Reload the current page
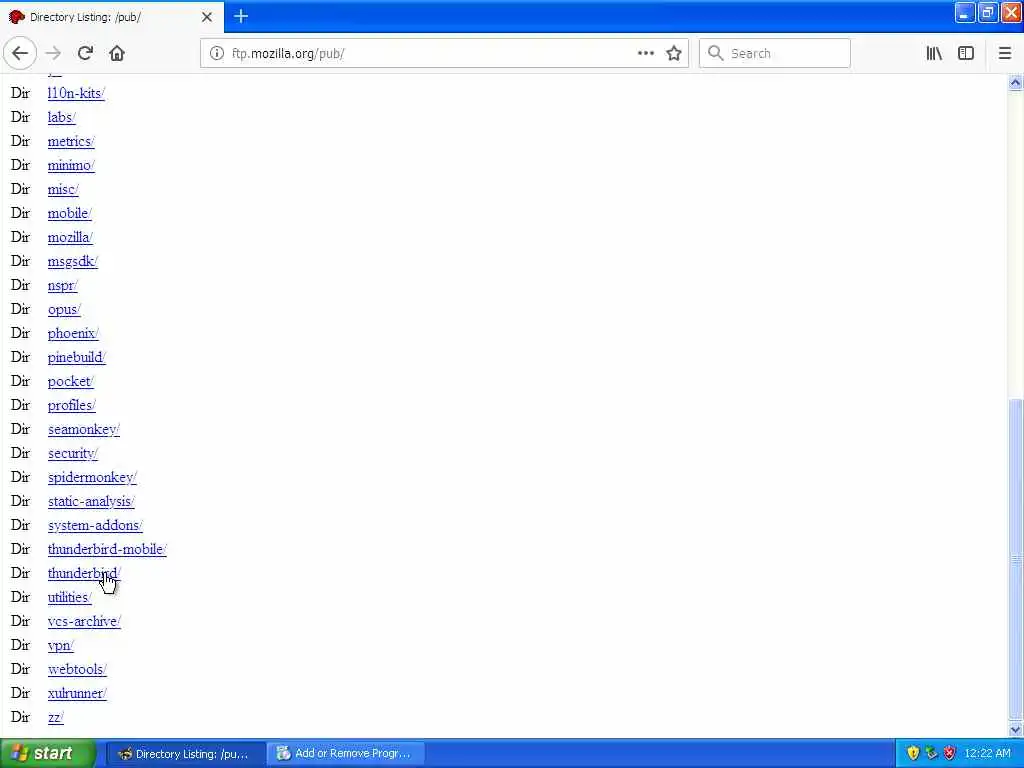This screenshot has width=1024, height=768. click(85, 54)
